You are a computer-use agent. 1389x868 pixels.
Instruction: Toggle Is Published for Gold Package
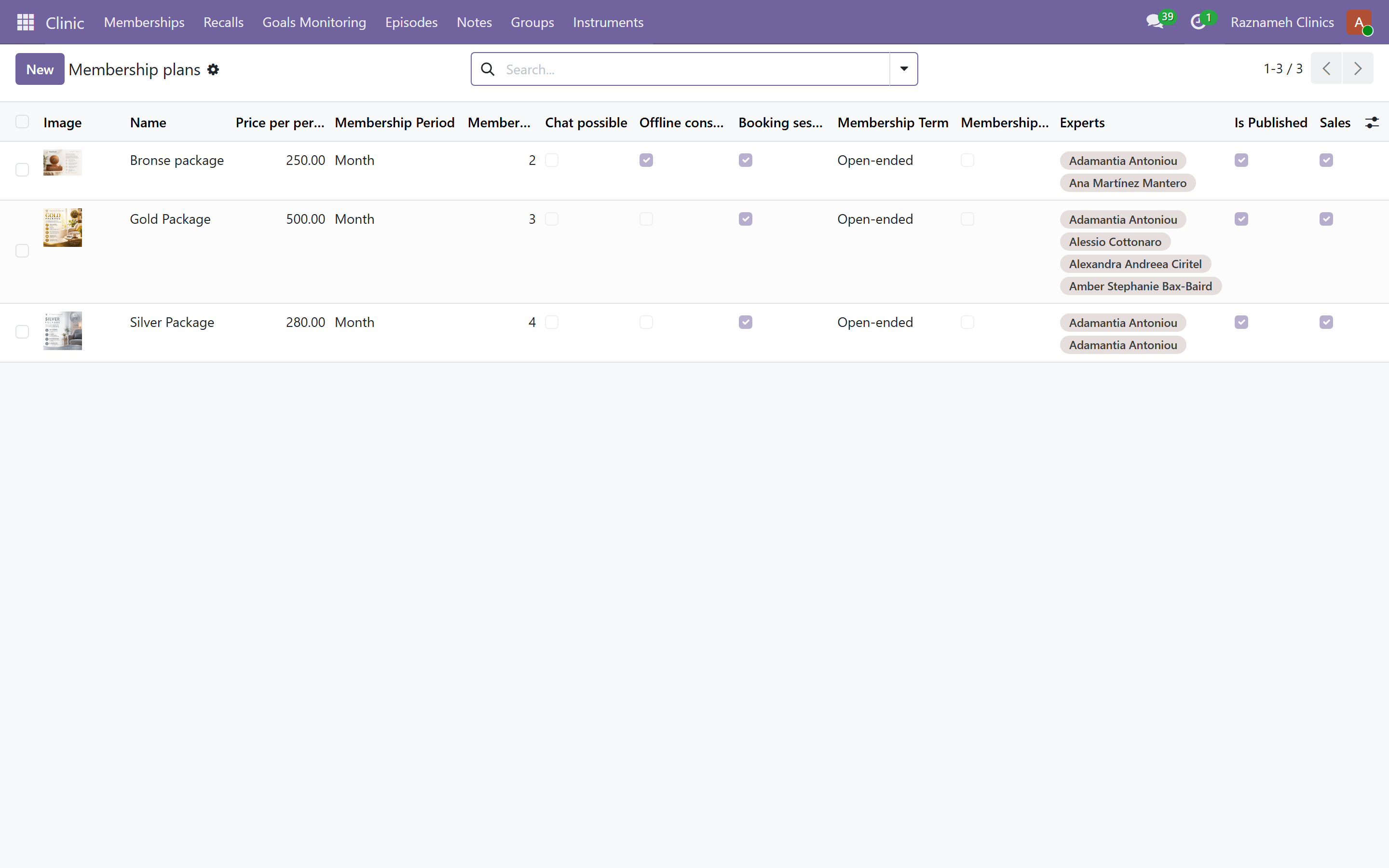click(x=1241, y=219)
